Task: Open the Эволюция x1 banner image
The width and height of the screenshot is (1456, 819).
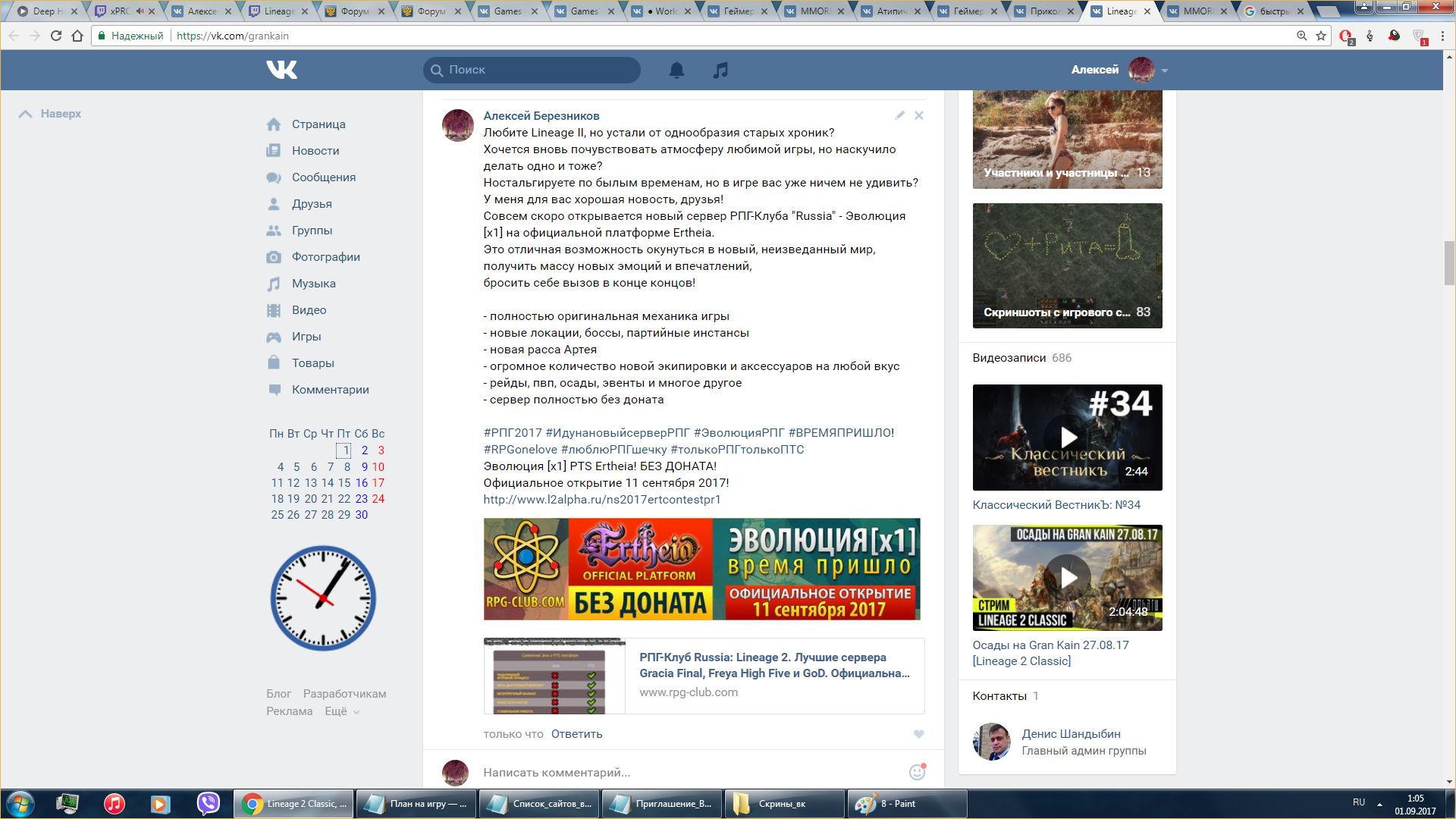Action: tap(701, 569)
